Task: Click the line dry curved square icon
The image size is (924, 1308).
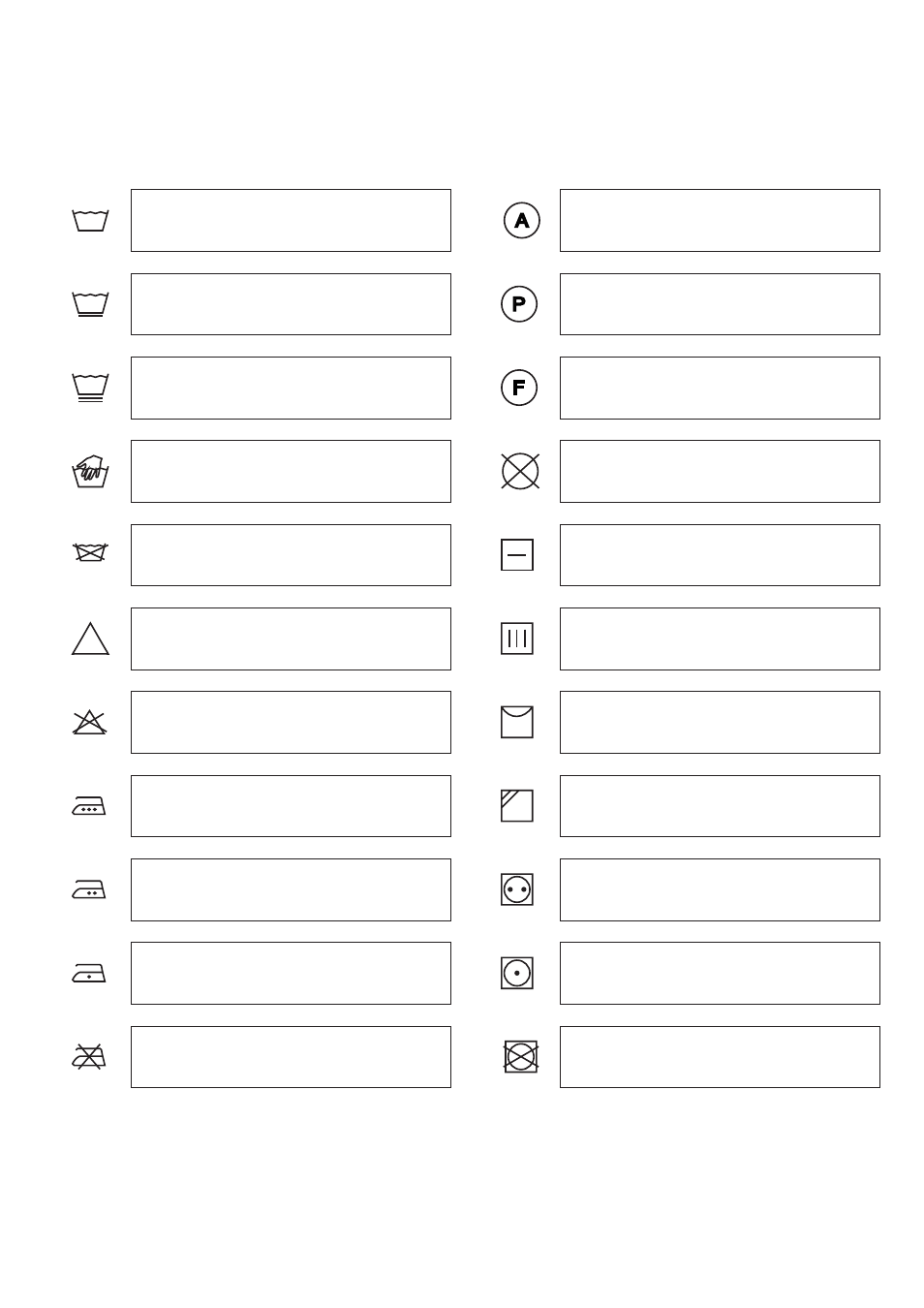Action: (x=517, y=722)
